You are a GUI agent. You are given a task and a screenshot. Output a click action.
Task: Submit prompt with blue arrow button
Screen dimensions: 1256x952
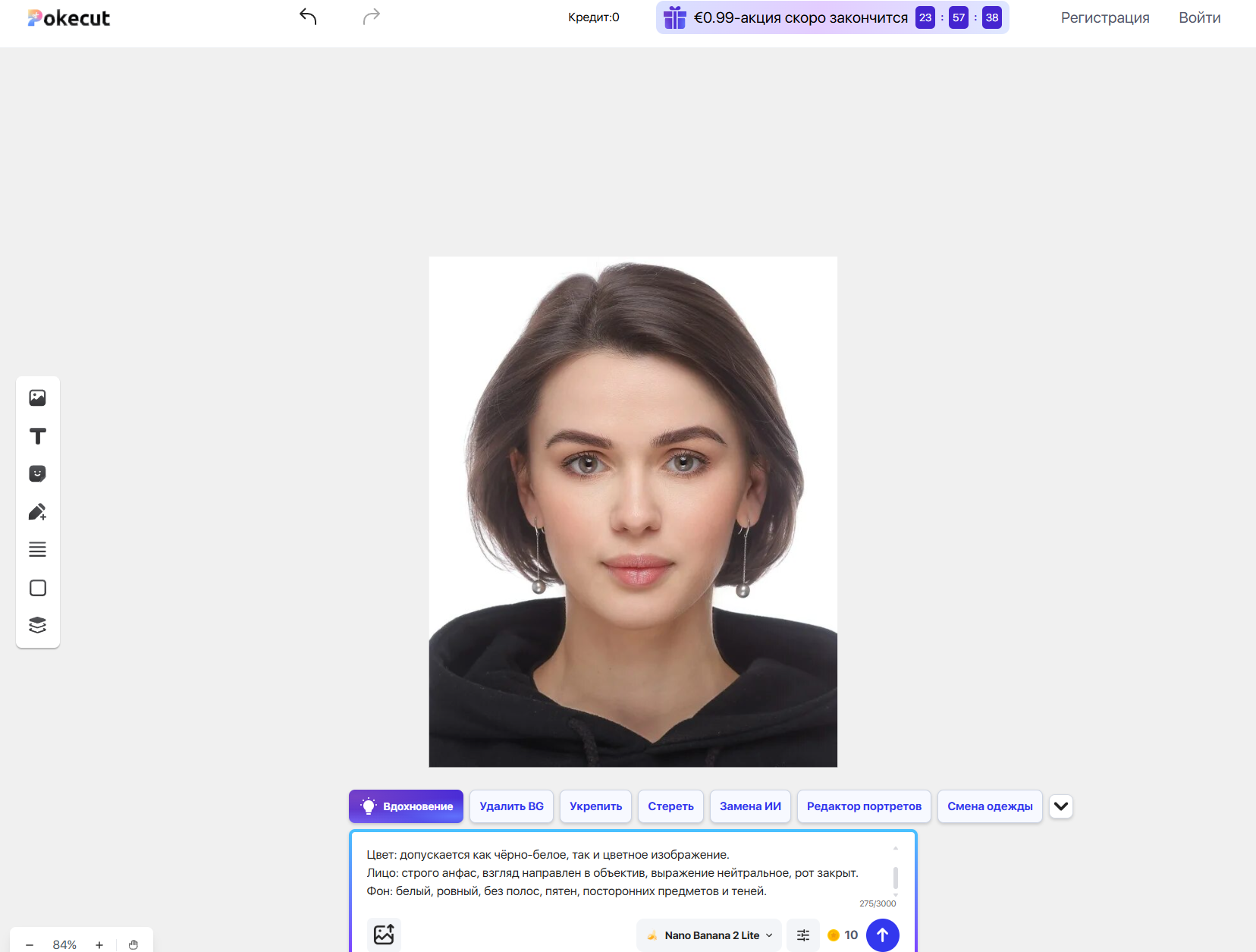click(882, 935)
